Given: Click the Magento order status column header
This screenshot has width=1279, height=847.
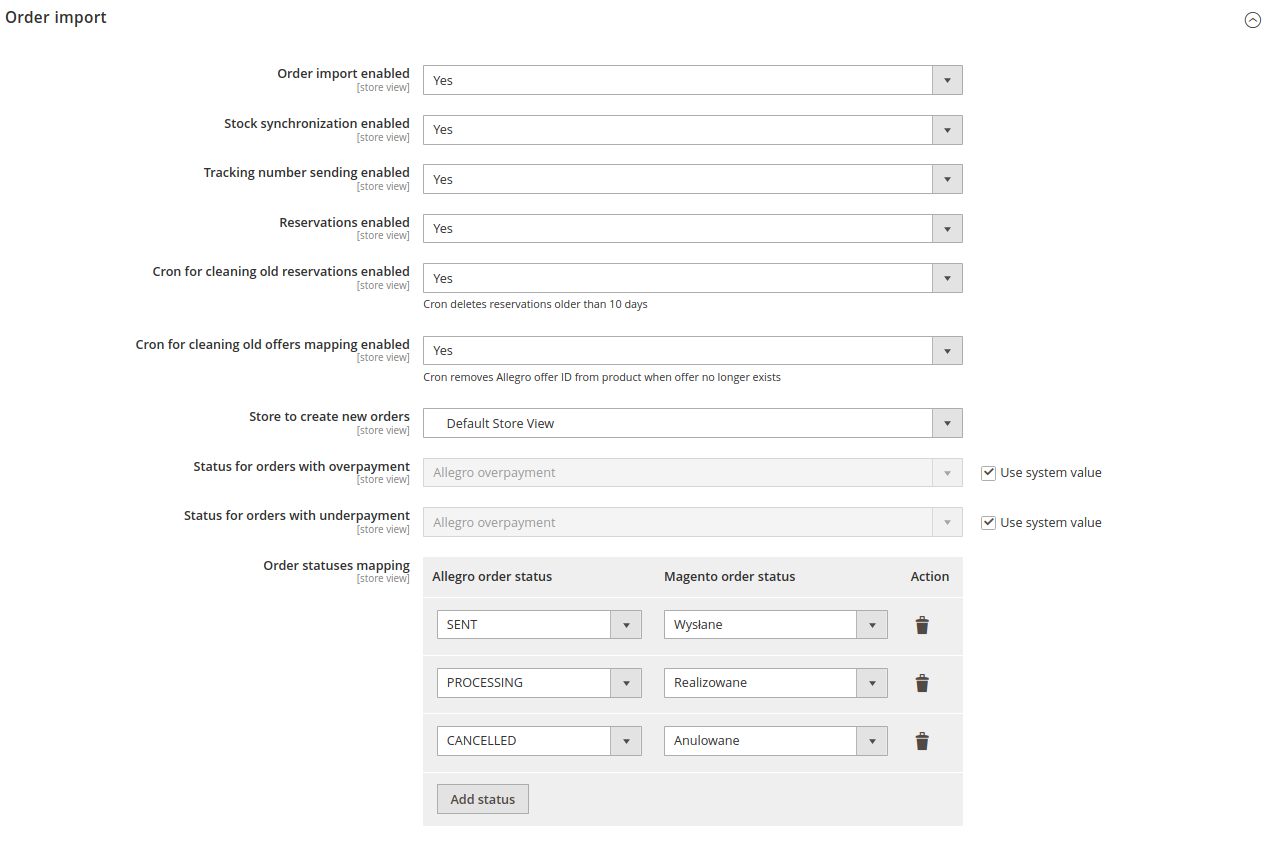Looking at the screenshot, I should [730, 577].
